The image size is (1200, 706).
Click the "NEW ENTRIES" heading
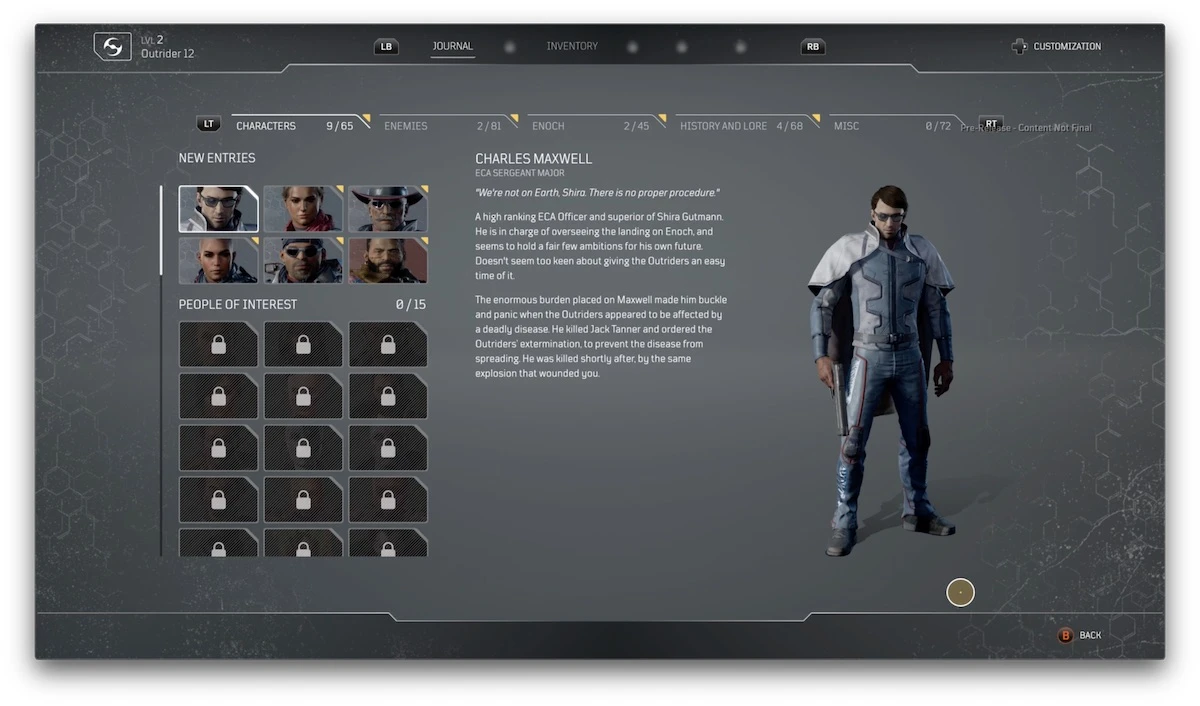[217, 158]
